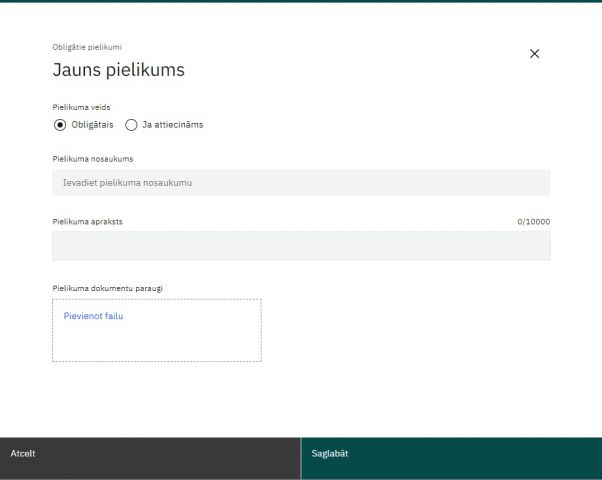
Task: Click the Ievadiet pielikuma nosaukumu placeholder text
Action: pos(127,183)
